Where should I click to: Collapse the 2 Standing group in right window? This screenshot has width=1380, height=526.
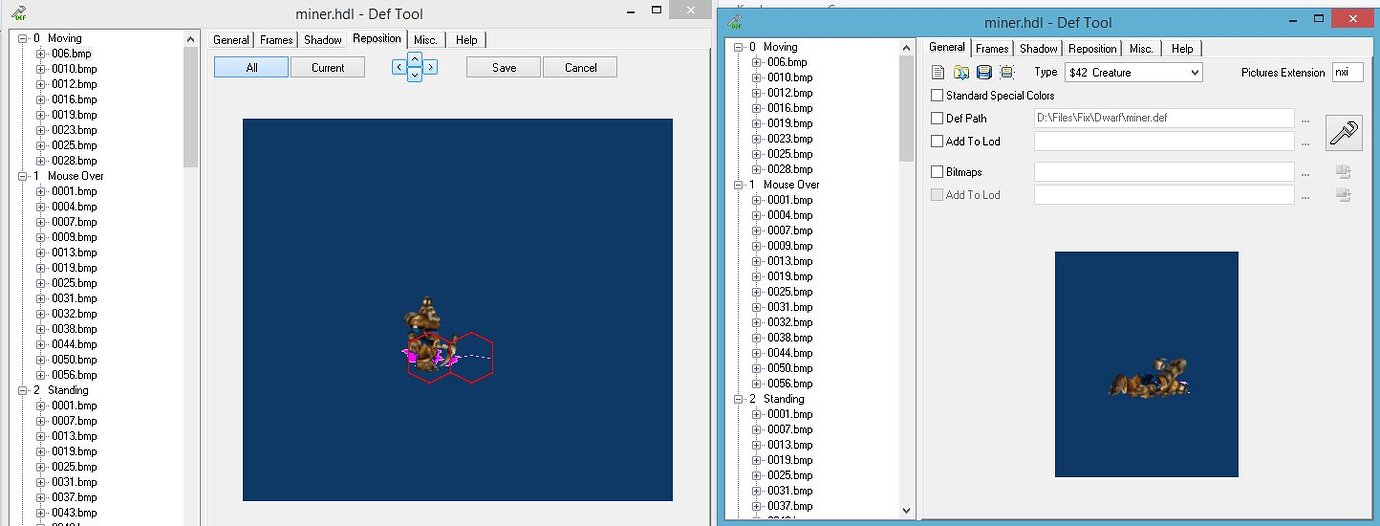(x=738, y=399)
